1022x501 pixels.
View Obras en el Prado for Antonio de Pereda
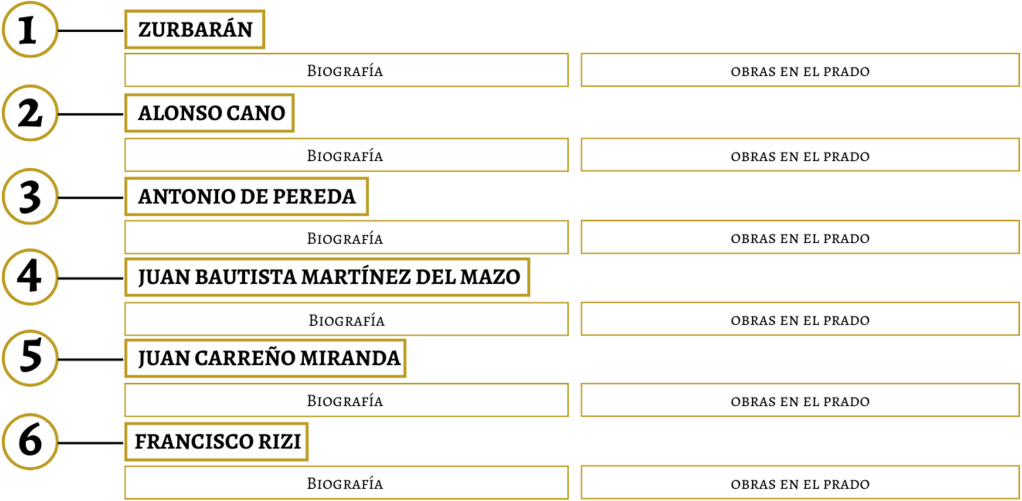800,238
